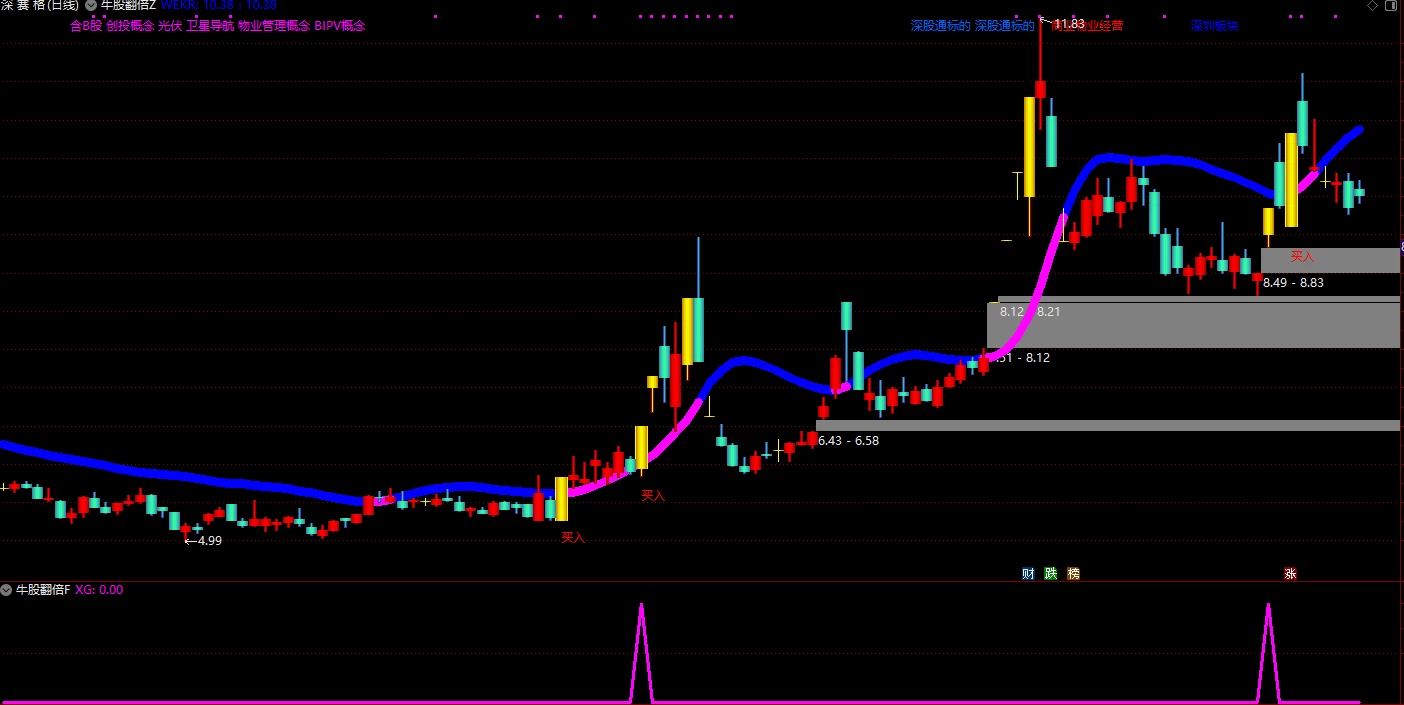Image resolution: width=1404 pixels, height=705 pixels.
Task: Click the 6.43 - 6.58 gap label
Action: [x=849, y=441]
